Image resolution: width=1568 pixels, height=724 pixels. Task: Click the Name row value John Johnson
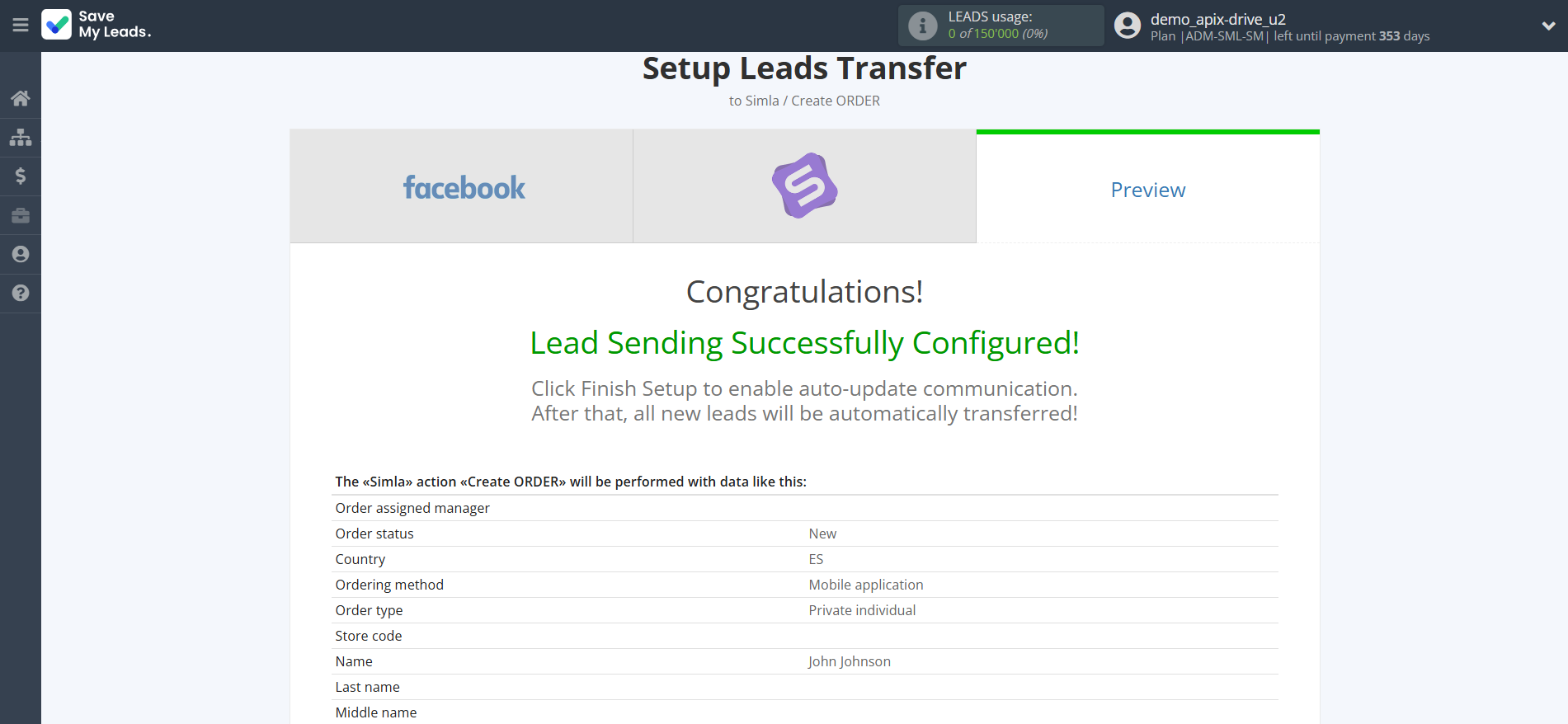point(849,661)
